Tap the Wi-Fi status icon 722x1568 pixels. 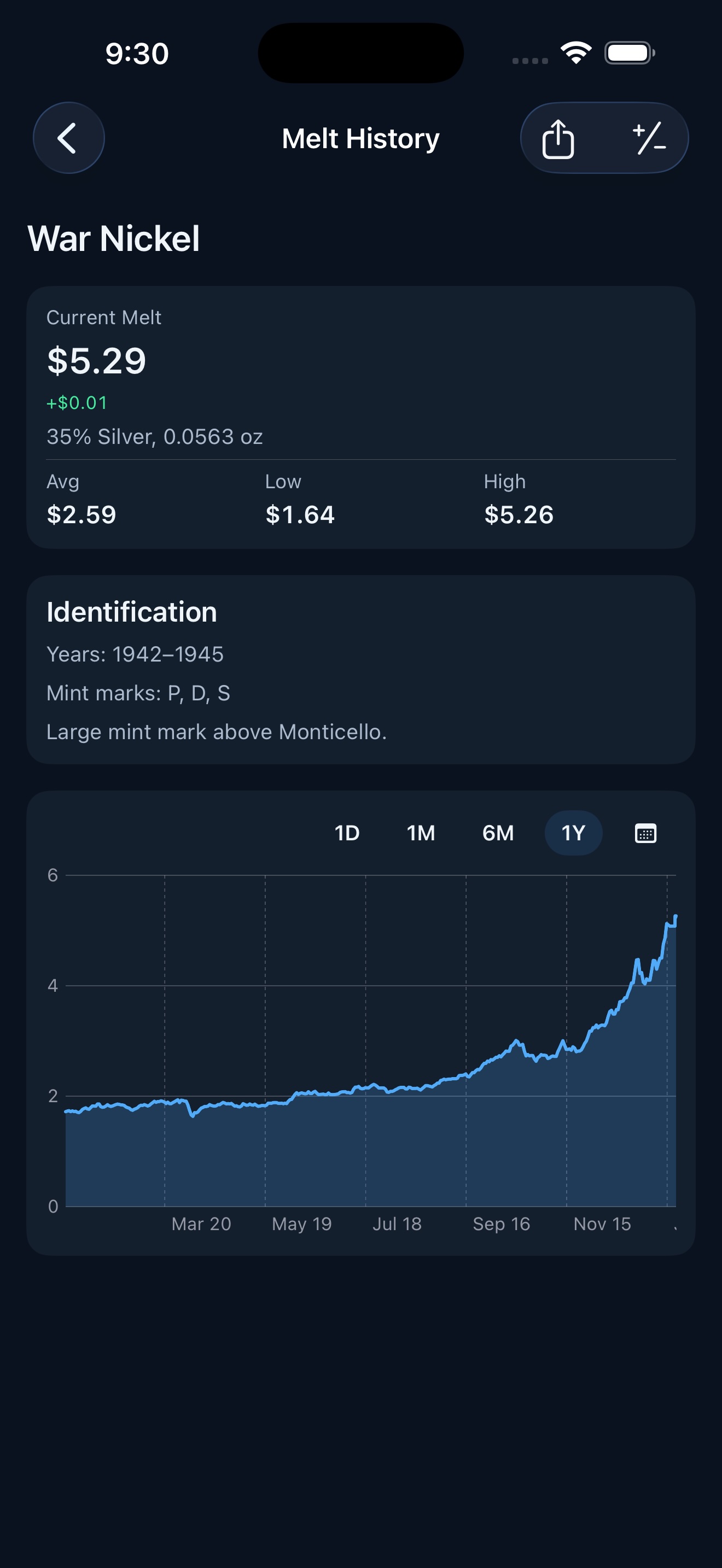[576, 53]
